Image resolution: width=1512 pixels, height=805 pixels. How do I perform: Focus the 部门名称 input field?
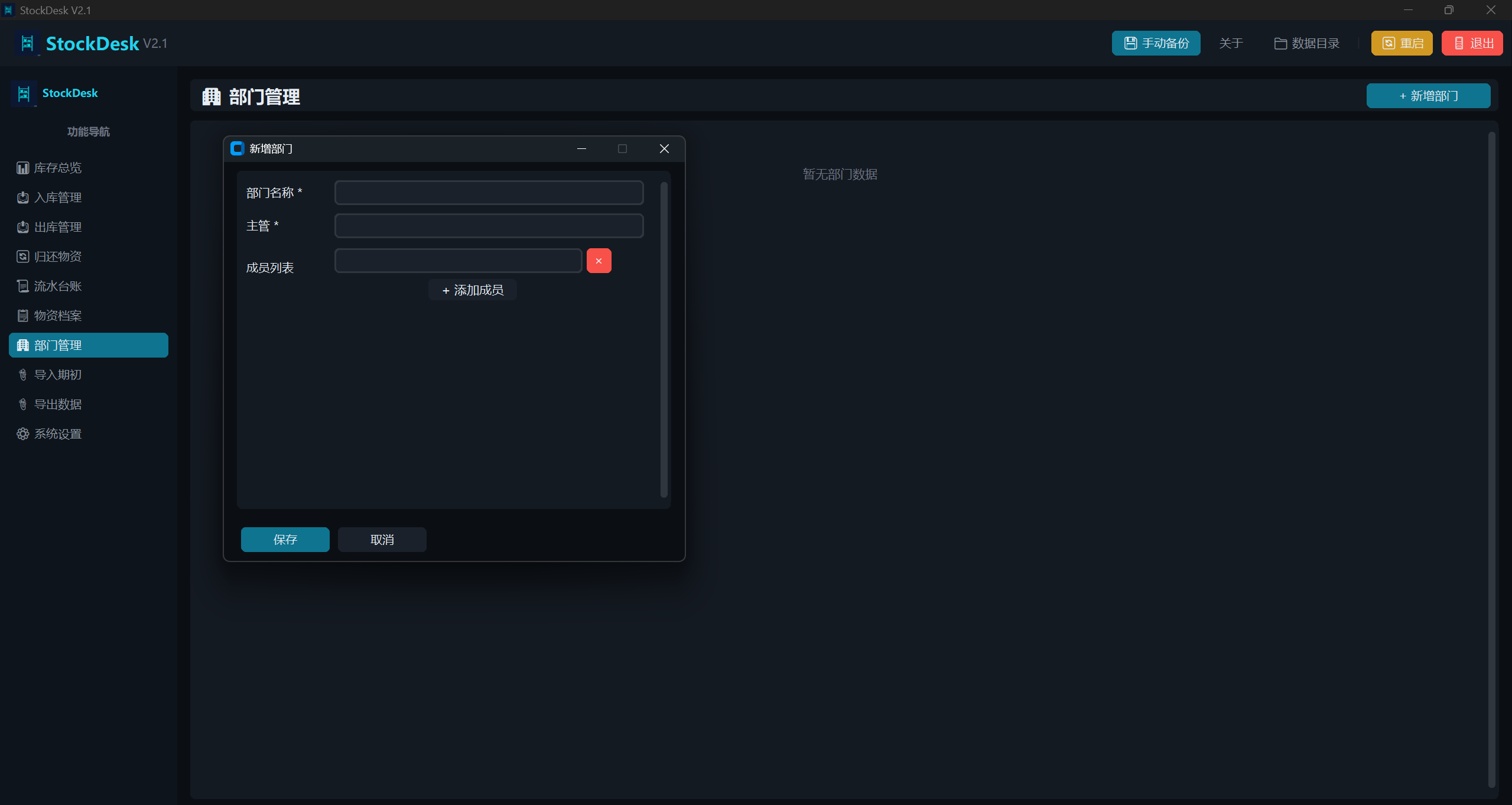click(489, 193)
